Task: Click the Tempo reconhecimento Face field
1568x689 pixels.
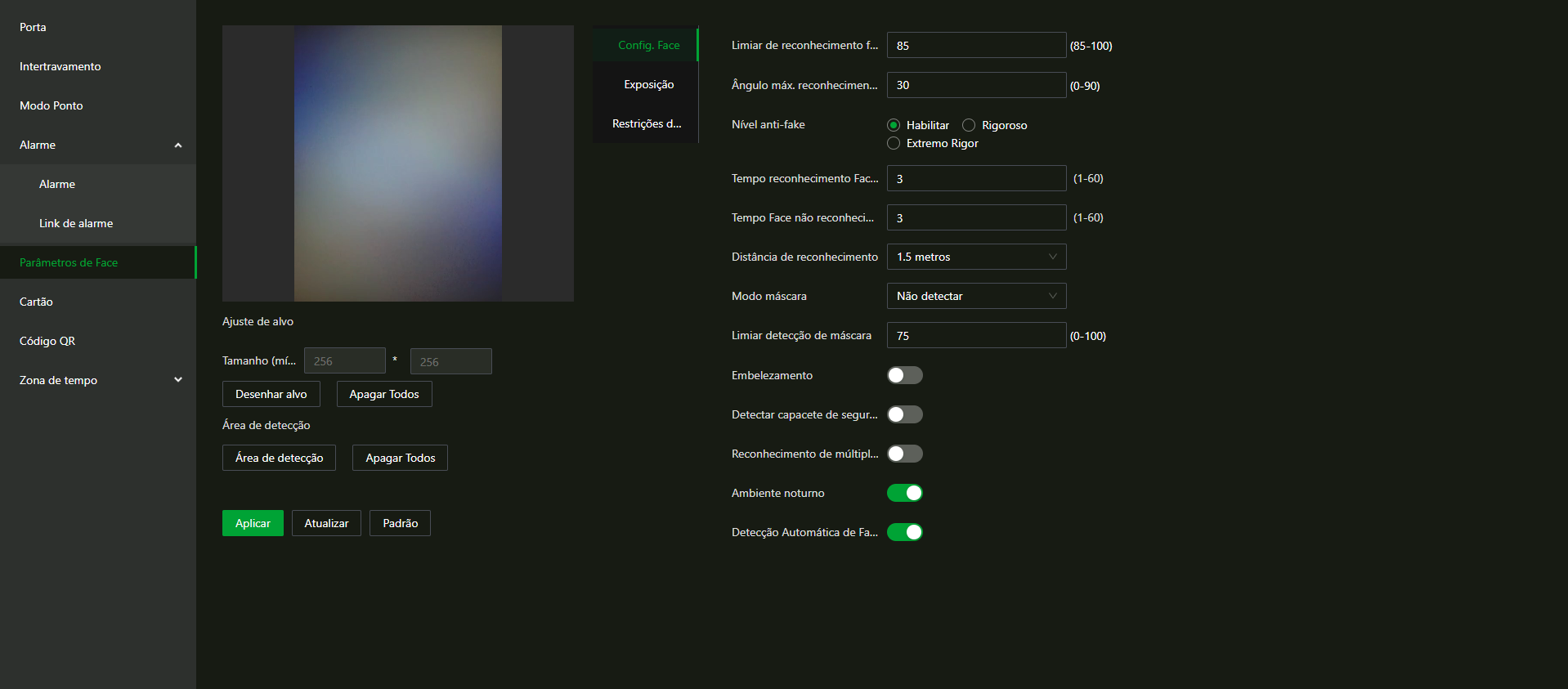Action: [976, 178]
